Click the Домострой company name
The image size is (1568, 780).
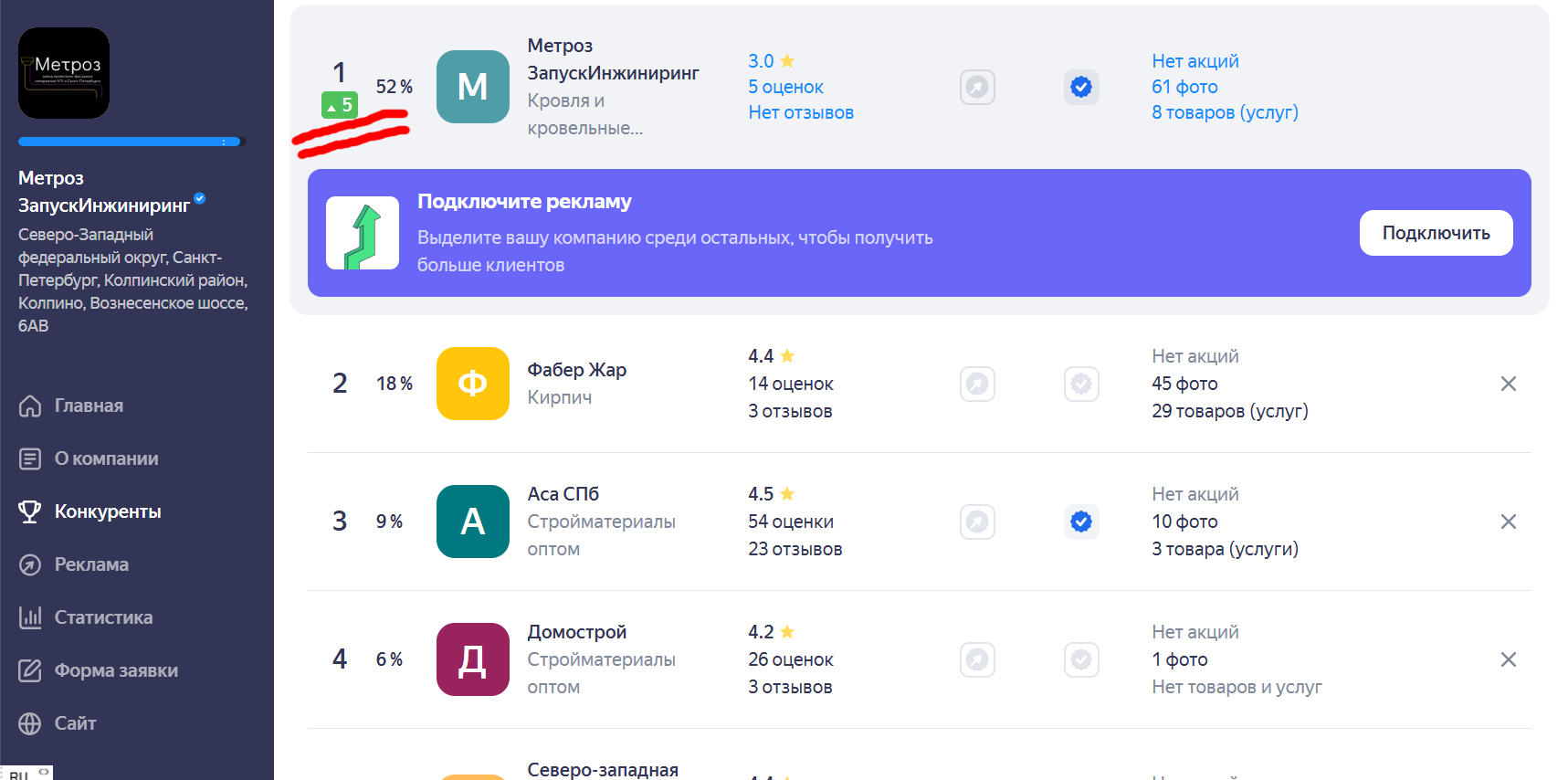pos(576,632)
